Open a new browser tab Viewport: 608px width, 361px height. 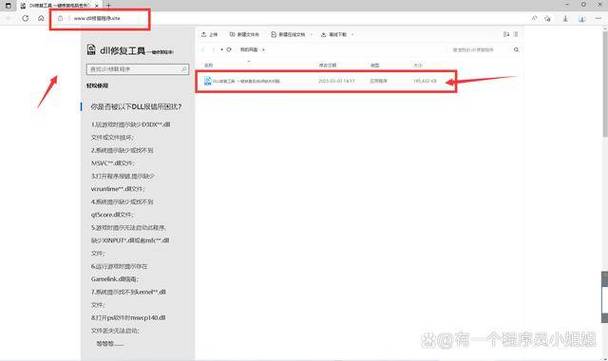coord(109,5)
